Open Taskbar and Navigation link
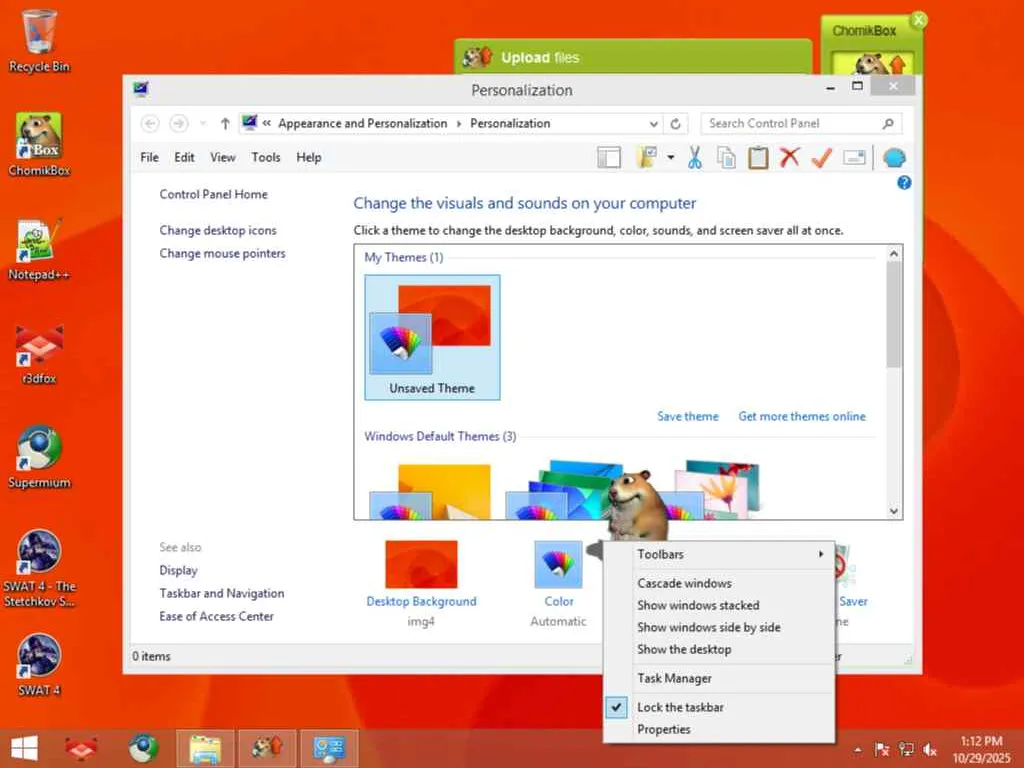Viewport: 1024px width, 768px height. (222, 594)
